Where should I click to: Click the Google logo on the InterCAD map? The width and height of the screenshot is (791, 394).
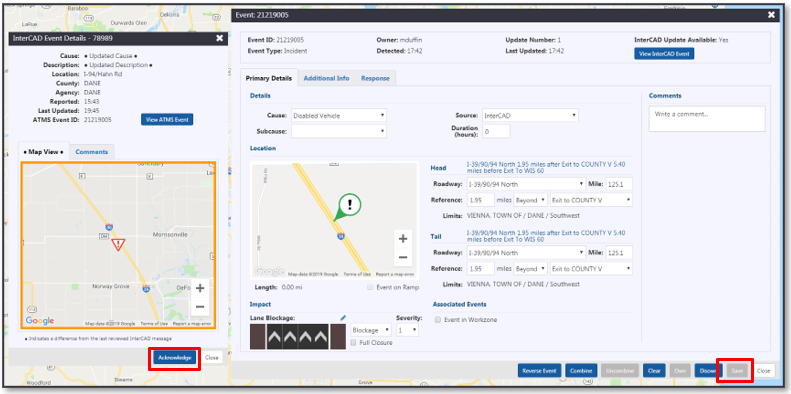40,321
